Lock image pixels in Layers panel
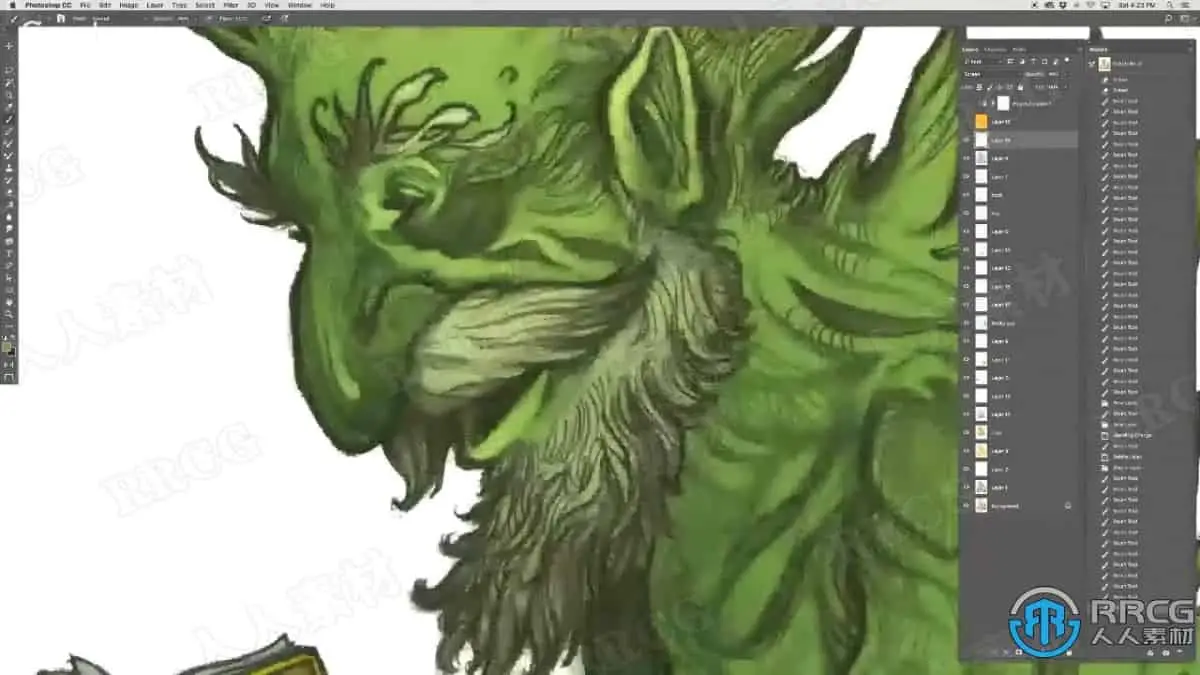The width and height of the screenshot is (1200, 675). pyautogui.click(x=989, y=87)
